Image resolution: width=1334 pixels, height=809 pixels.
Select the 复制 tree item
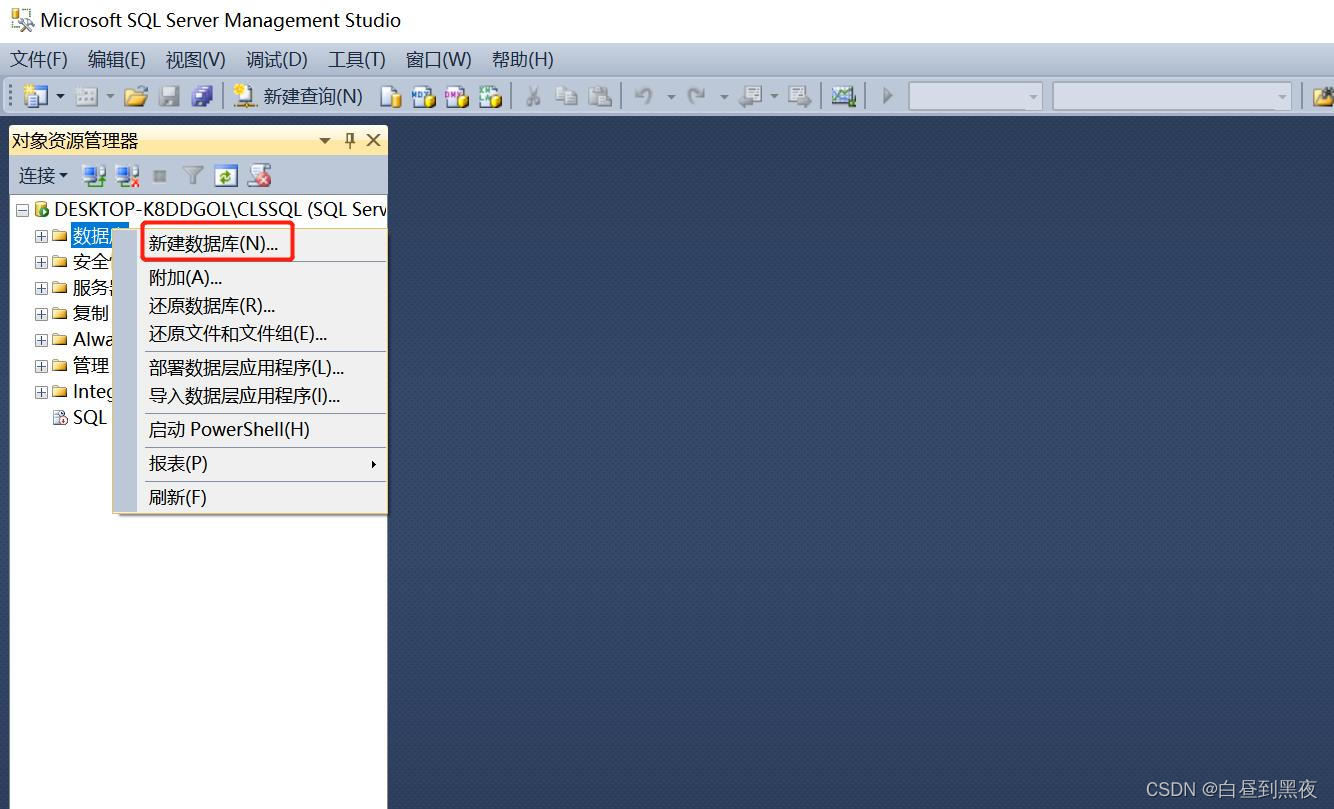point(90,314)
